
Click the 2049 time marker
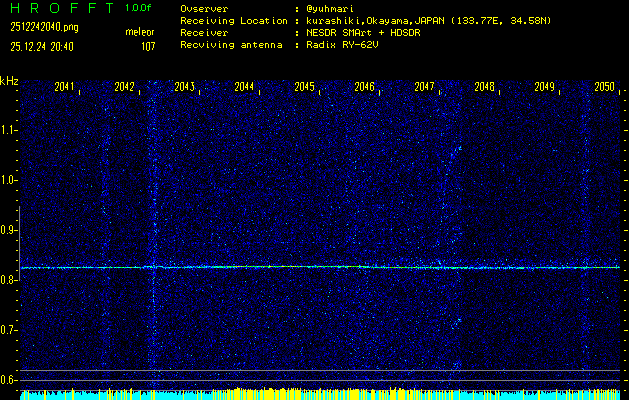coord(545,87)
